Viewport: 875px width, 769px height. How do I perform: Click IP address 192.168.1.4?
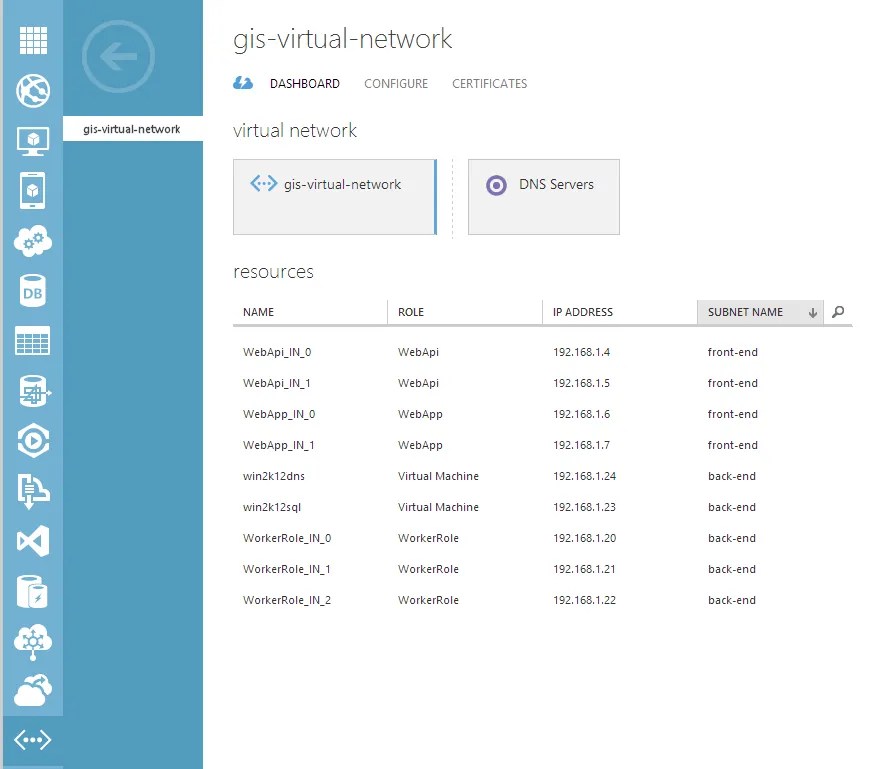(581, 352)
